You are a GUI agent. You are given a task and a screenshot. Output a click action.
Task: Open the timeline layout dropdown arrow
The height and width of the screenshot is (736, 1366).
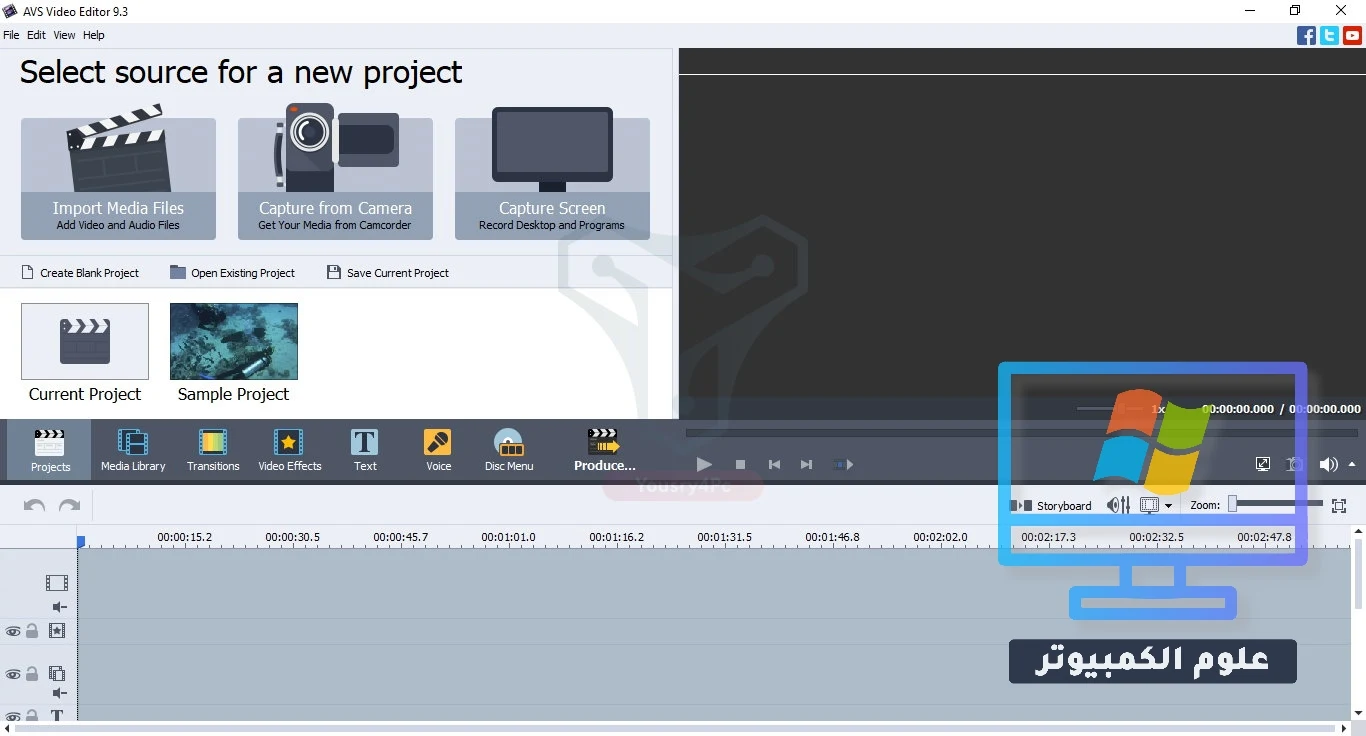tap(1168, 506)
